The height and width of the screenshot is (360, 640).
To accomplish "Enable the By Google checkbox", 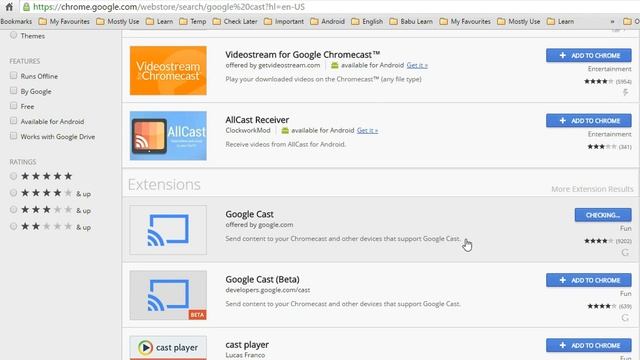I will coord(13,91).
